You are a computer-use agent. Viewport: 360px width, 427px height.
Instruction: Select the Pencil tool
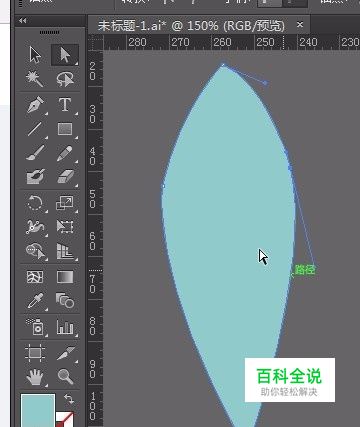click(x=65, y=153)
